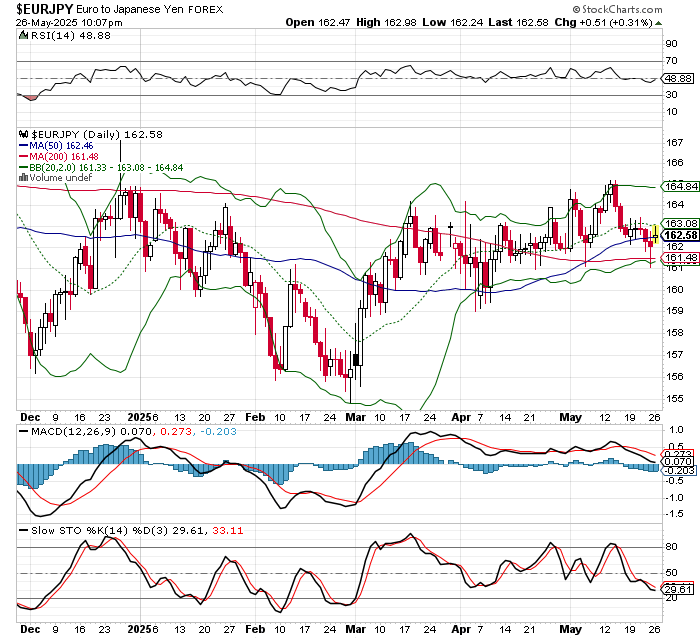The width and height of the screenshot is (700, 639).
Task: Click the 'Euro to Japanese Yen FOREX' subtitle
Action: (150, 9)
